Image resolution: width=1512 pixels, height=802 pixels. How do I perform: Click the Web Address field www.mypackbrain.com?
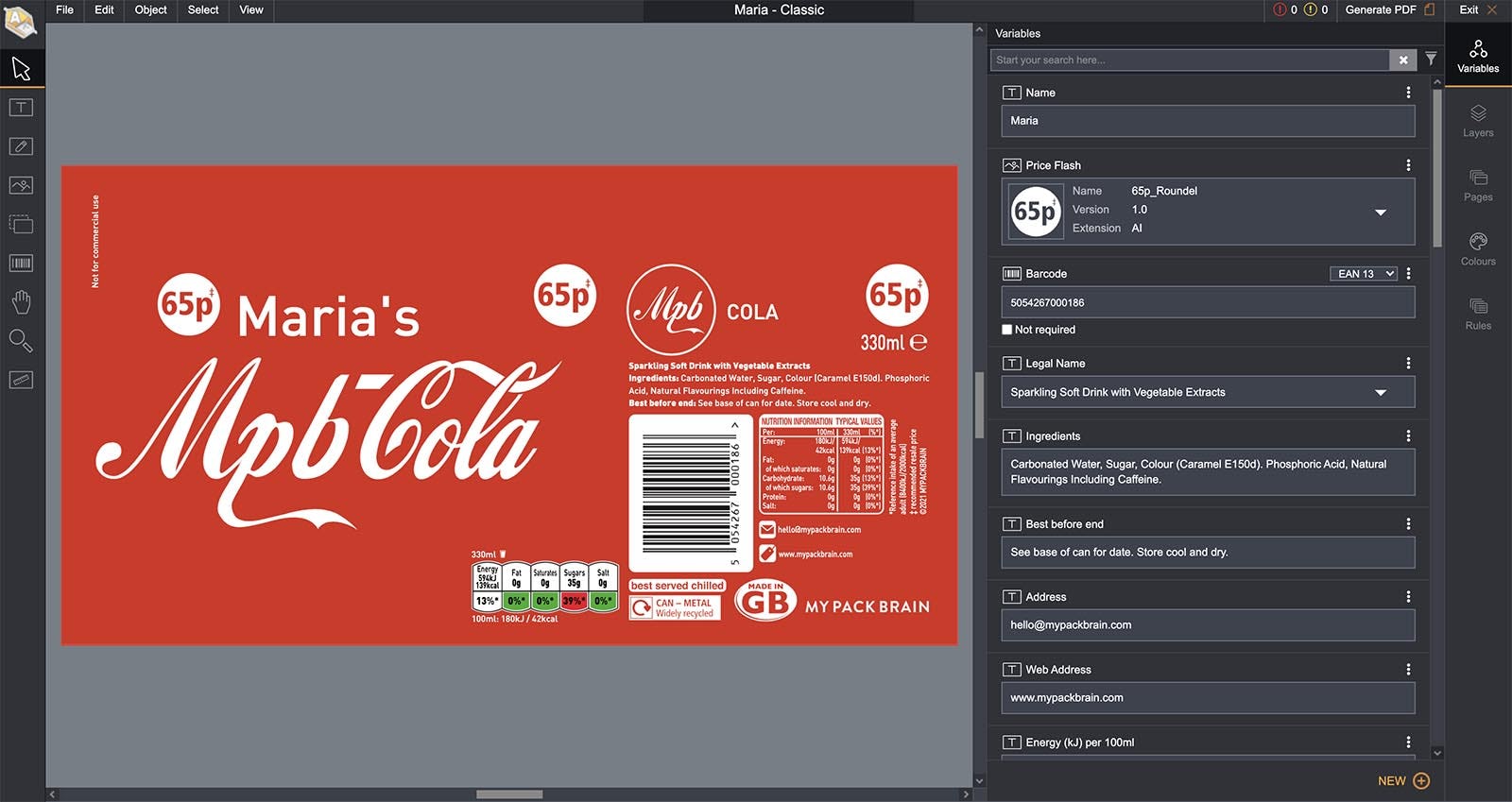click(x=1208, y=698)
